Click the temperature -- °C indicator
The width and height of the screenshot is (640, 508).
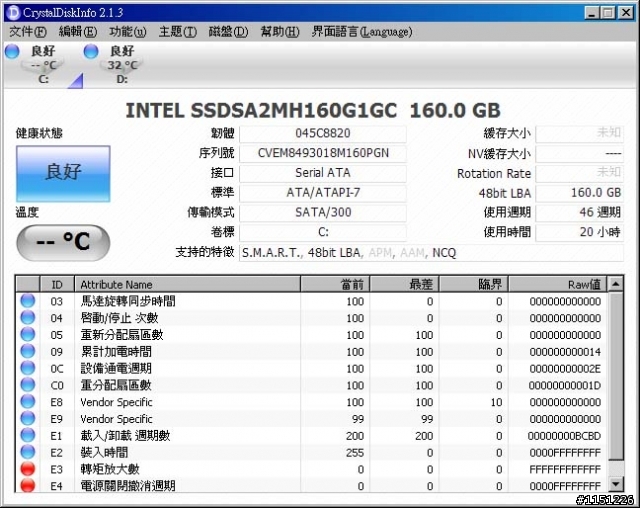[63, 242]
